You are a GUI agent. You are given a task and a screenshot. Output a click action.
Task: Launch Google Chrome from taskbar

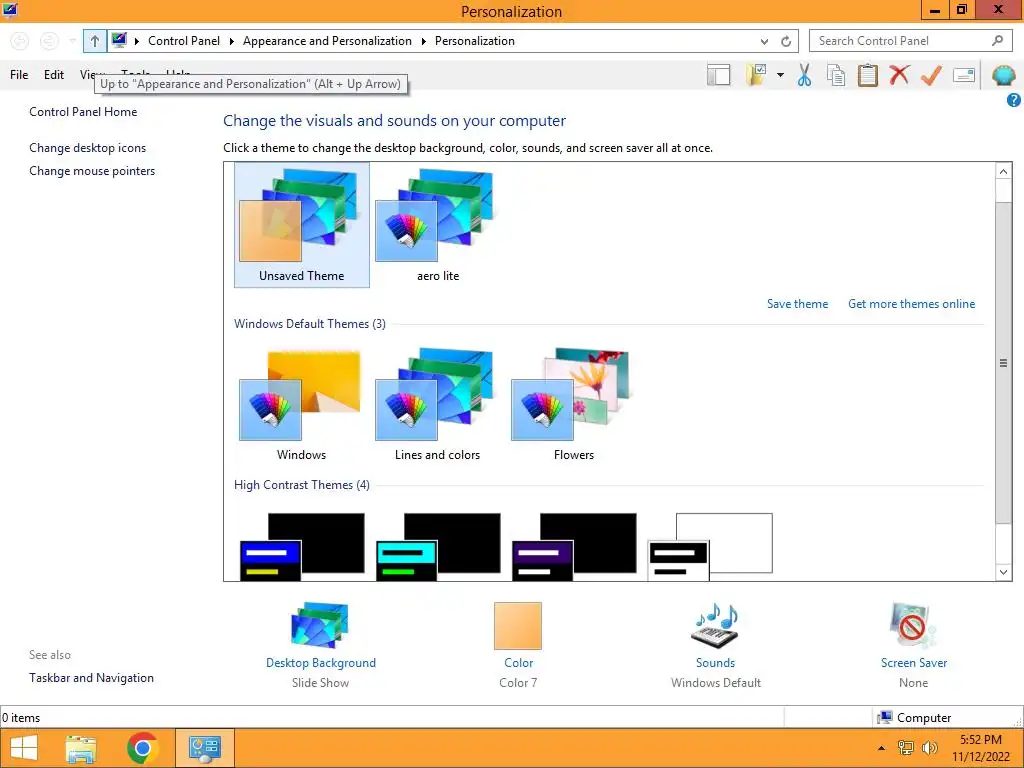click(142, 748)
